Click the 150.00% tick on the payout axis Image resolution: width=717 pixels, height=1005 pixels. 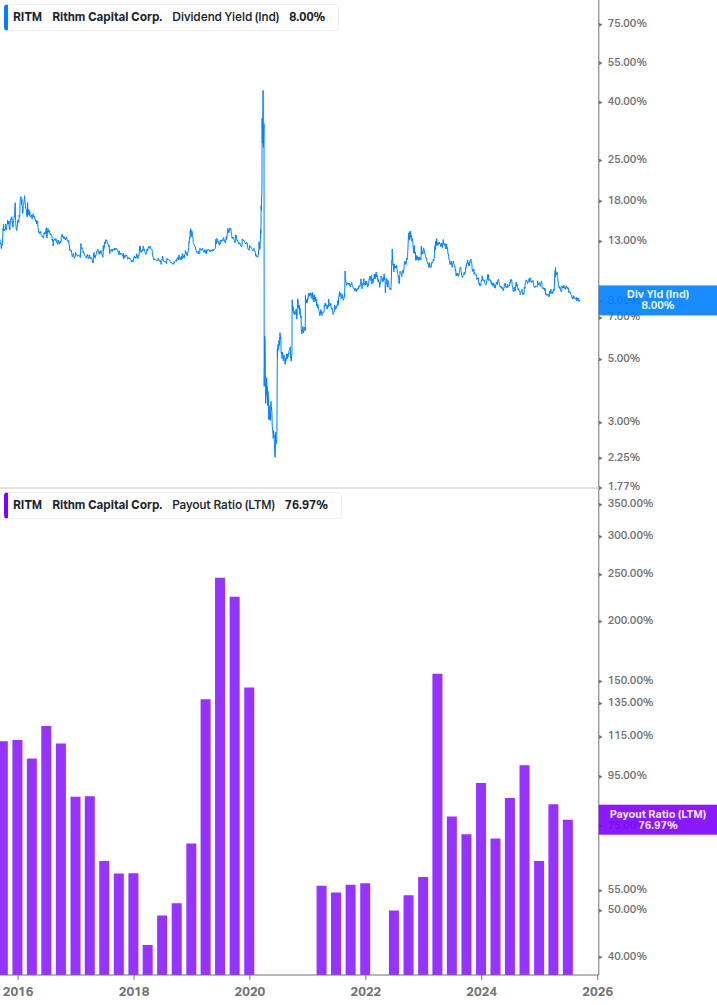(x=630, y=680)
